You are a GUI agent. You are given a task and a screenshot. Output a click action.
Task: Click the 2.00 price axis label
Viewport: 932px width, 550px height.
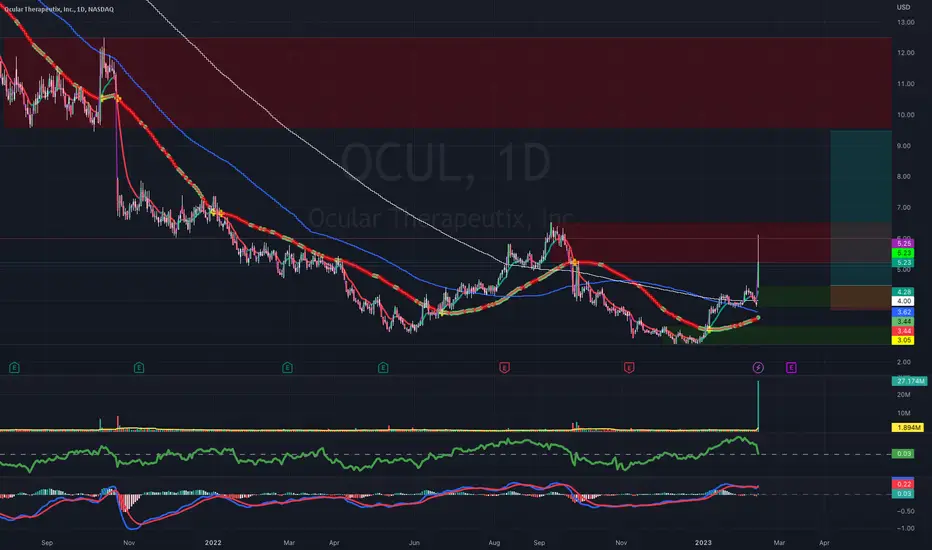pyautogui.click(x=904, y=362)
